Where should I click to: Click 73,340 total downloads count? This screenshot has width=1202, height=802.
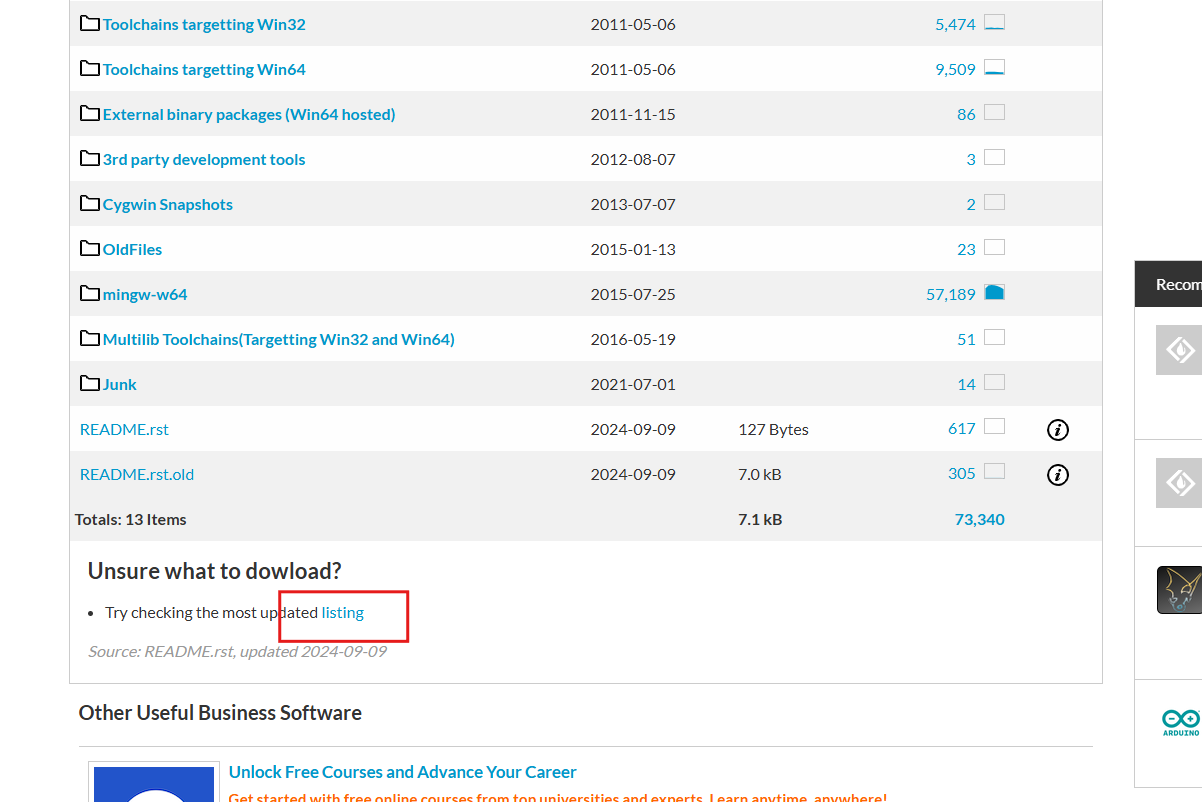click(x=980, y=519)
